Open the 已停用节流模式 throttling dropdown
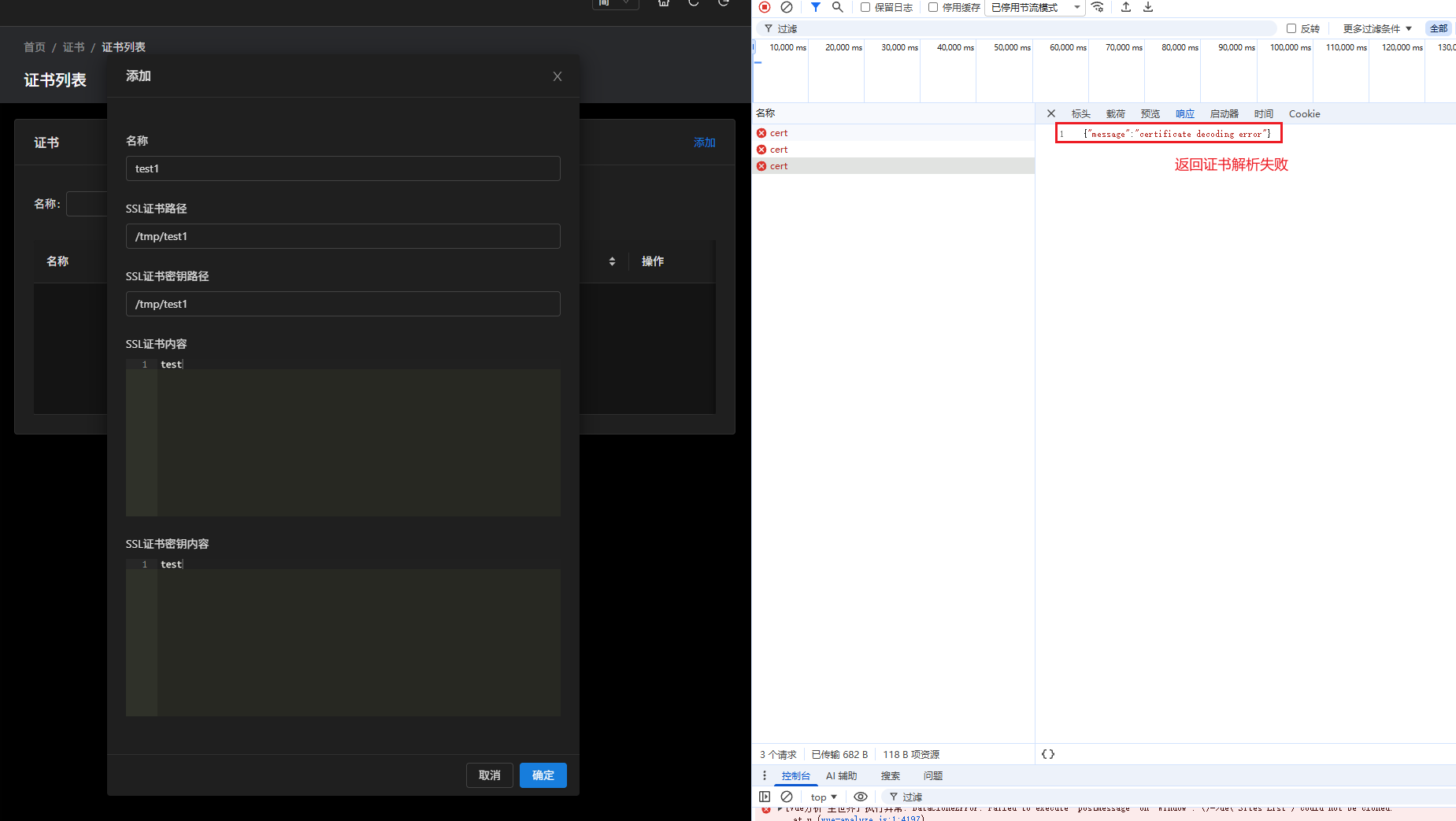This screenshot has height=821, width=1456. pos(1035,7)
